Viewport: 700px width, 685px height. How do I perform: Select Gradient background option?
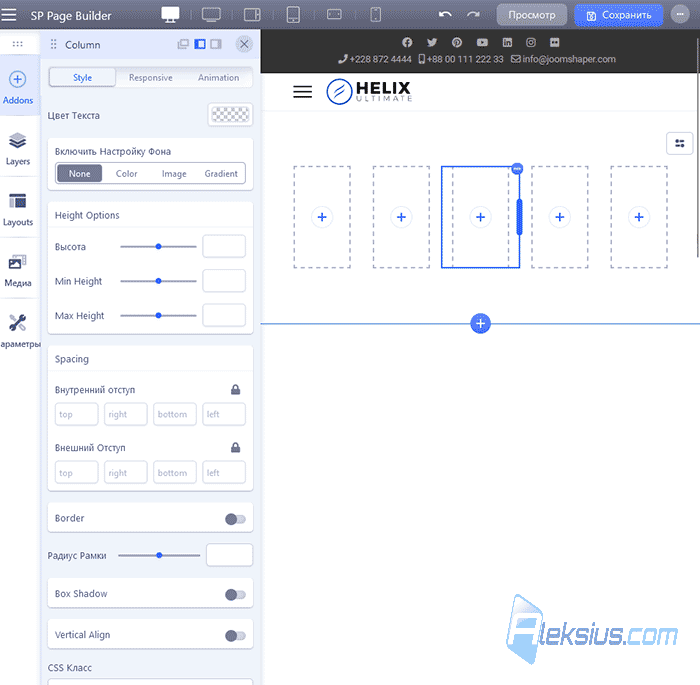click(221, 173)
